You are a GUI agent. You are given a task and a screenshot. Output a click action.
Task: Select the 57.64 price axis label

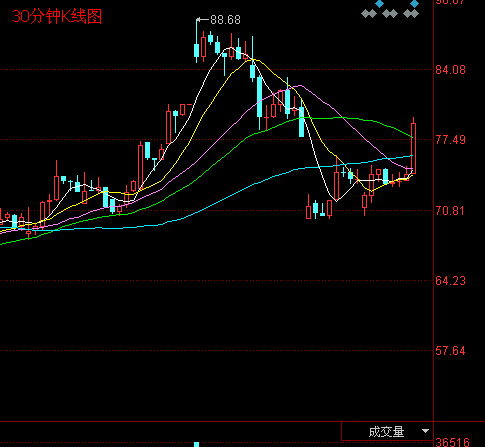pos(450,351)
